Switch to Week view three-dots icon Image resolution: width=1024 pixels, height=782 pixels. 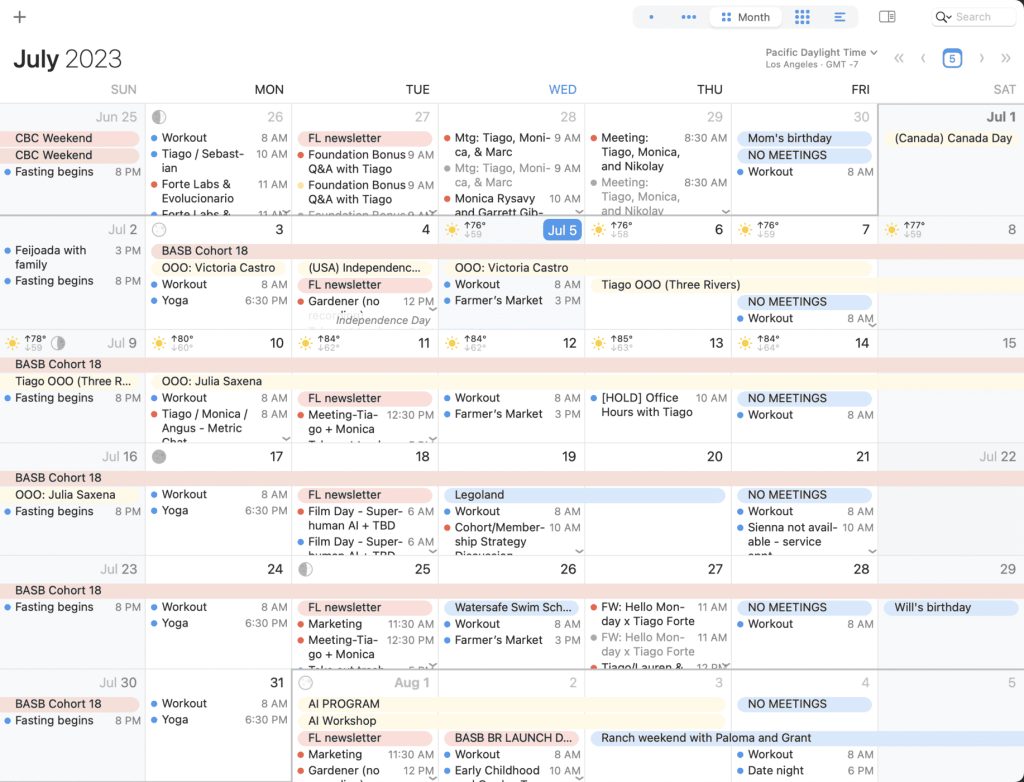click(688, 17)
